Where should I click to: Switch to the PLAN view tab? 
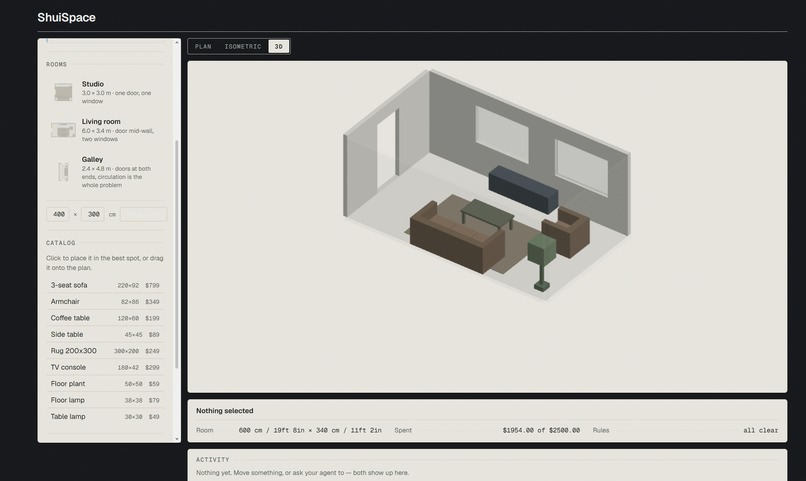click(x=203, y=46)
